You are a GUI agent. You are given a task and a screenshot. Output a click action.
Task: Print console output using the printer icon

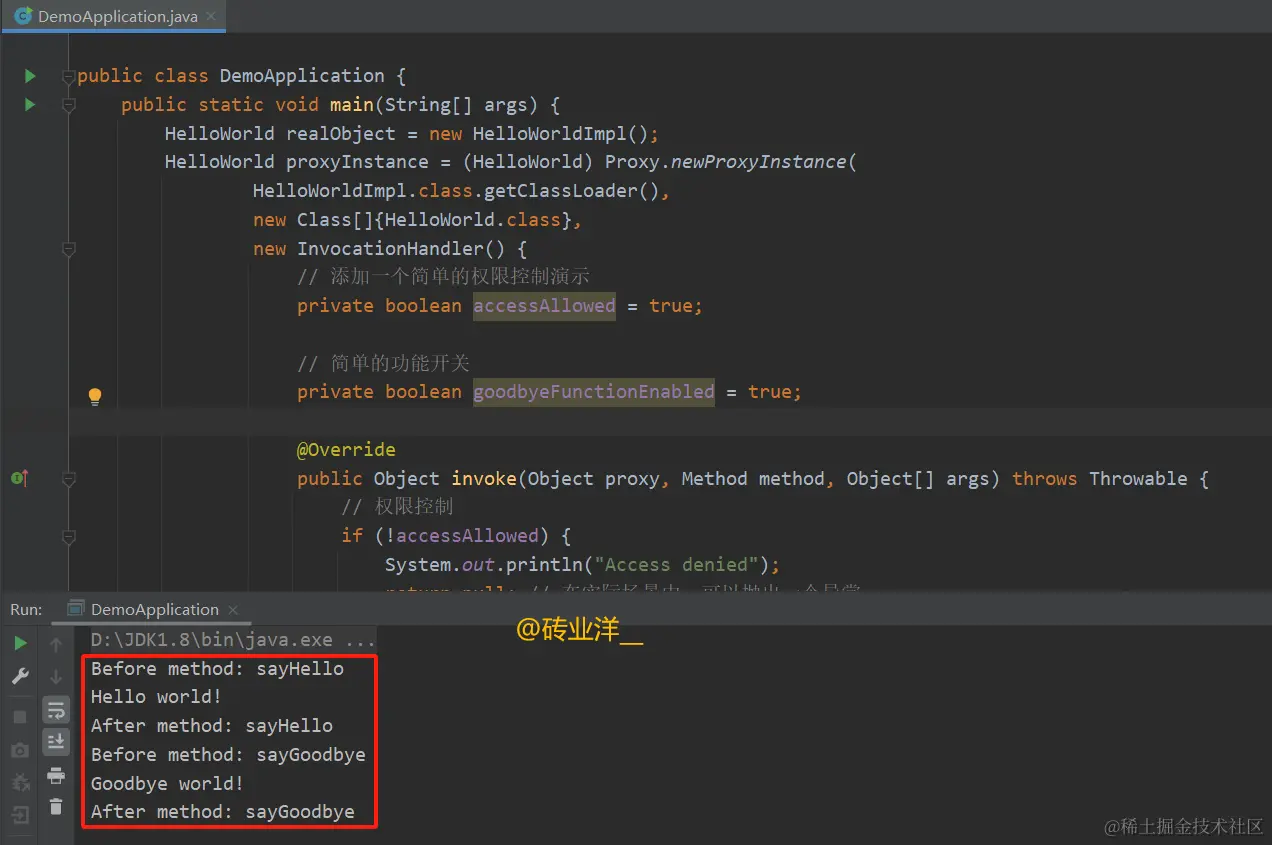56,775
